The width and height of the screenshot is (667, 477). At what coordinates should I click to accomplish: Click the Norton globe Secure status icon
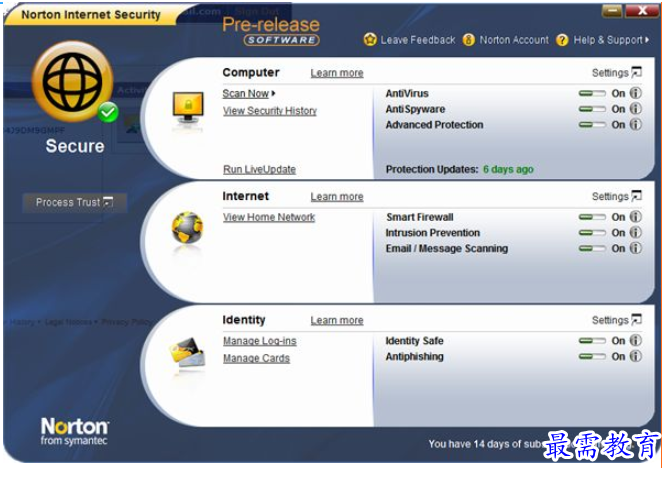click(74, 82)
